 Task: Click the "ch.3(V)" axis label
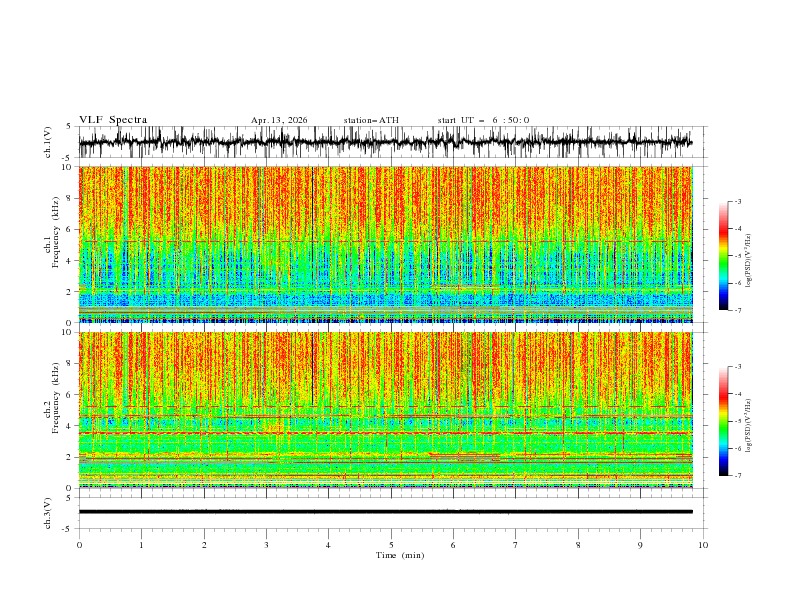[x=48, y=513]
